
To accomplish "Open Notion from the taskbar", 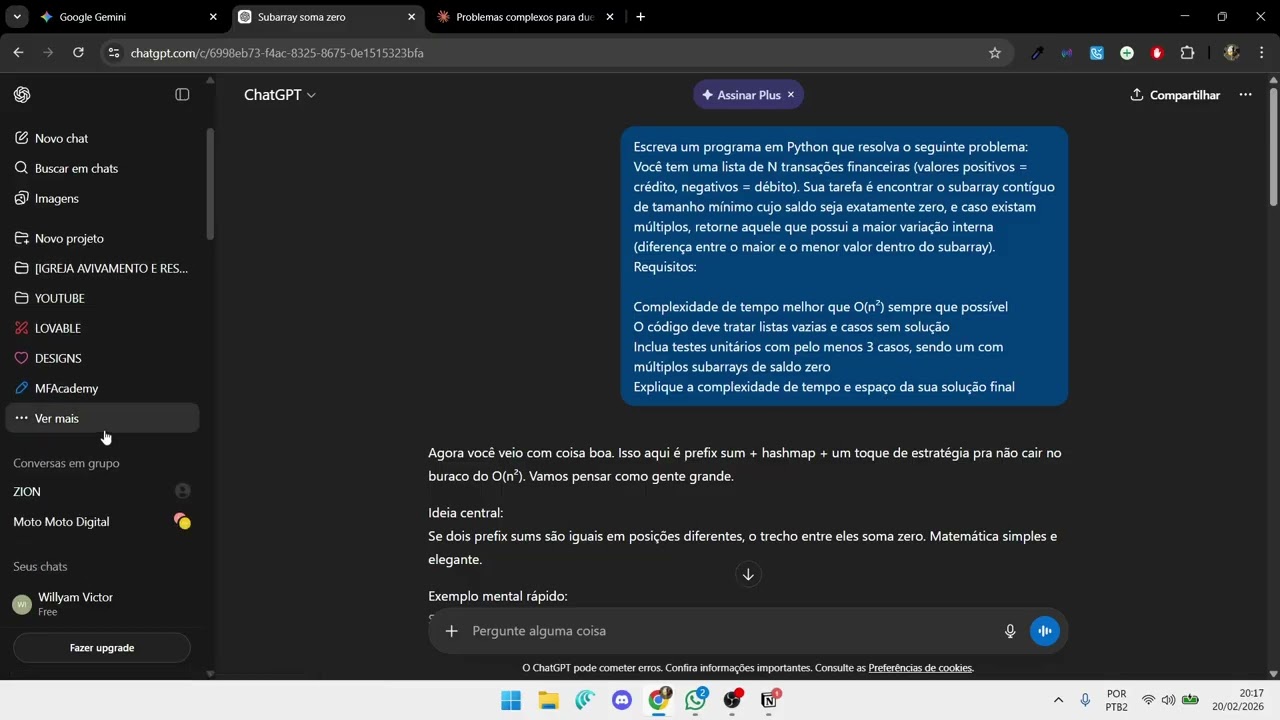I will (x=769, y=700).
